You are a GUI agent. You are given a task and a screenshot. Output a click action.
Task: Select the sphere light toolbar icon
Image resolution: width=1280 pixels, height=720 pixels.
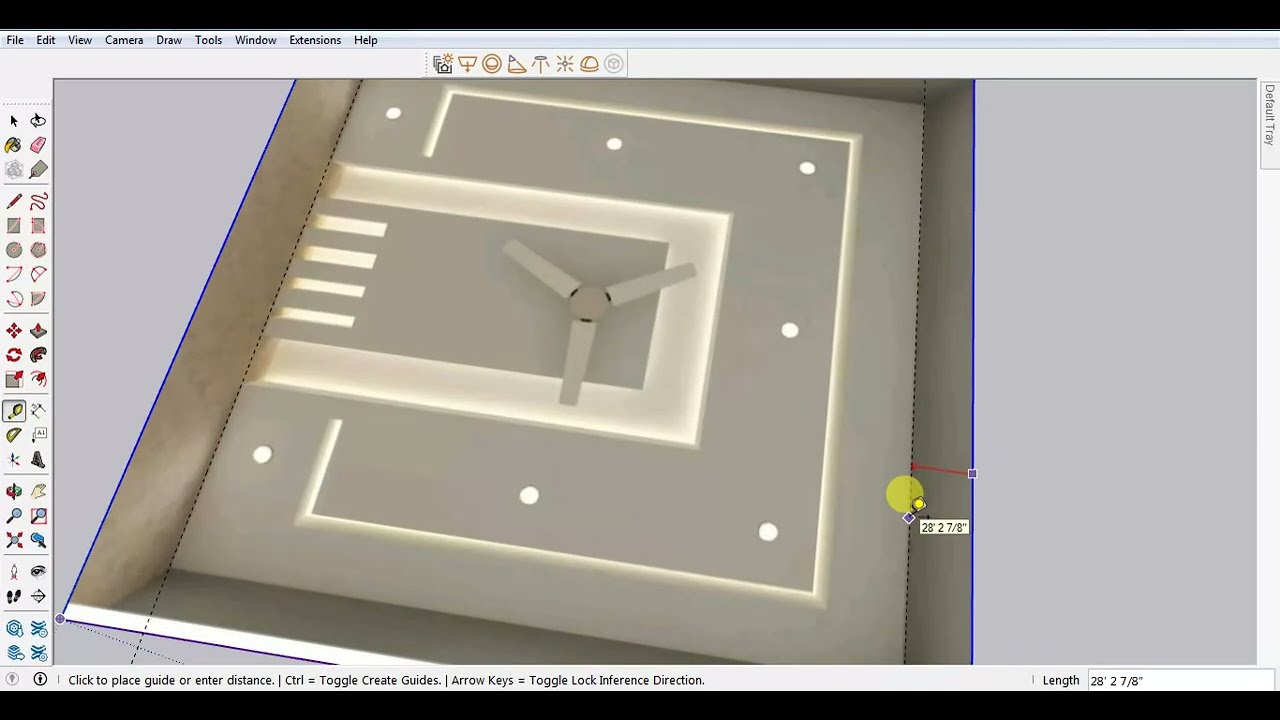pyautogui.click(x=491, y=64)
